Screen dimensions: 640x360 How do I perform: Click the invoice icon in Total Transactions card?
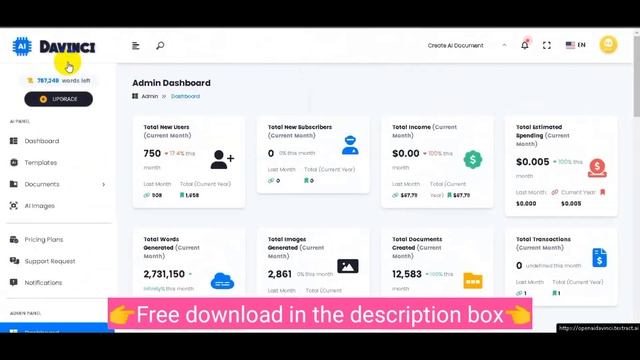(599, 258)
